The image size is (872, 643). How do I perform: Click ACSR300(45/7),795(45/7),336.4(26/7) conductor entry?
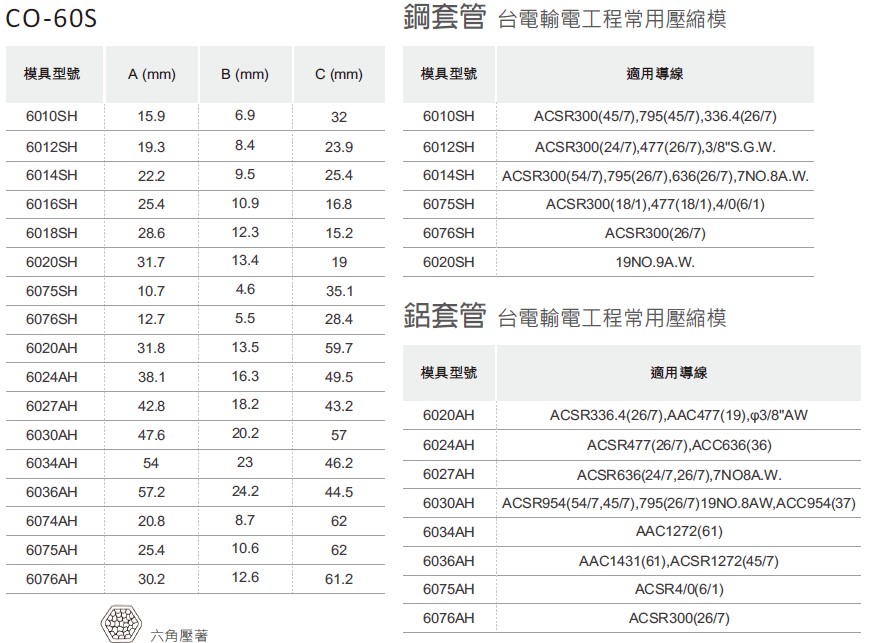pyautogui.click(x=655, y=116)
